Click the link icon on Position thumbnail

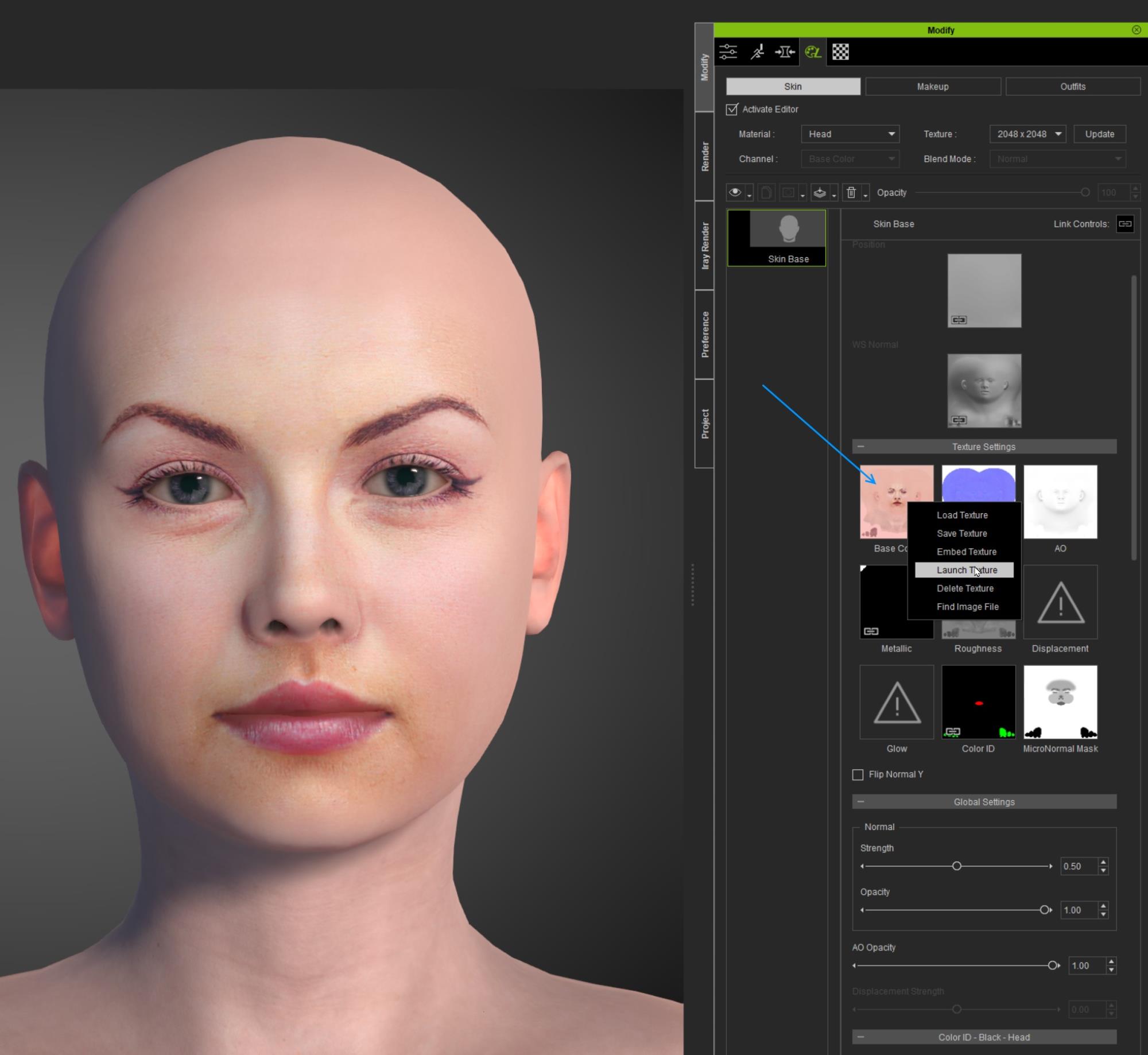click(959, 320)
